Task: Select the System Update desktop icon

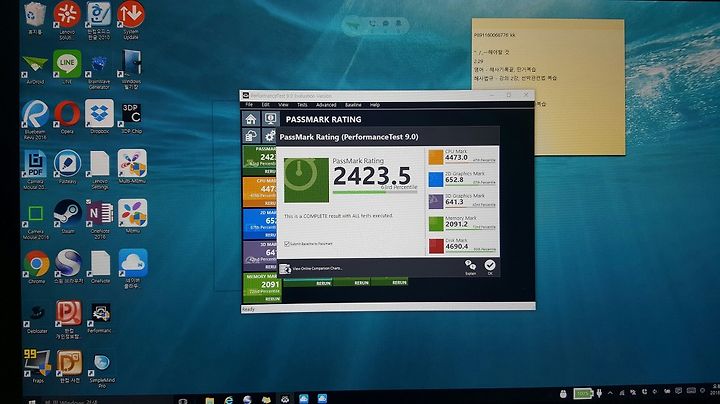Action: click(131, 19)
